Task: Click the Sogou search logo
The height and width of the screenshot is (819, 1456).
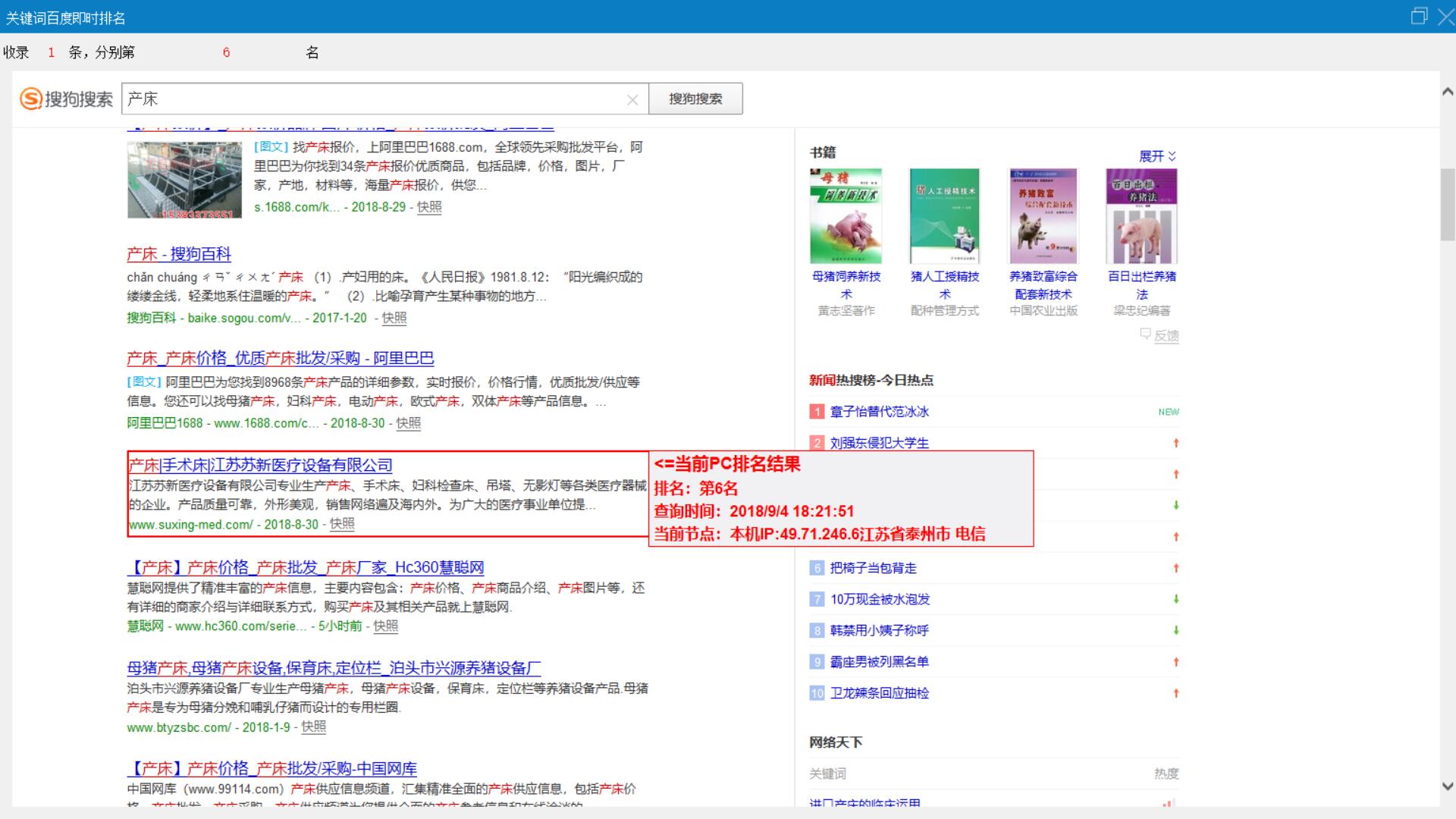Action: 66,99
